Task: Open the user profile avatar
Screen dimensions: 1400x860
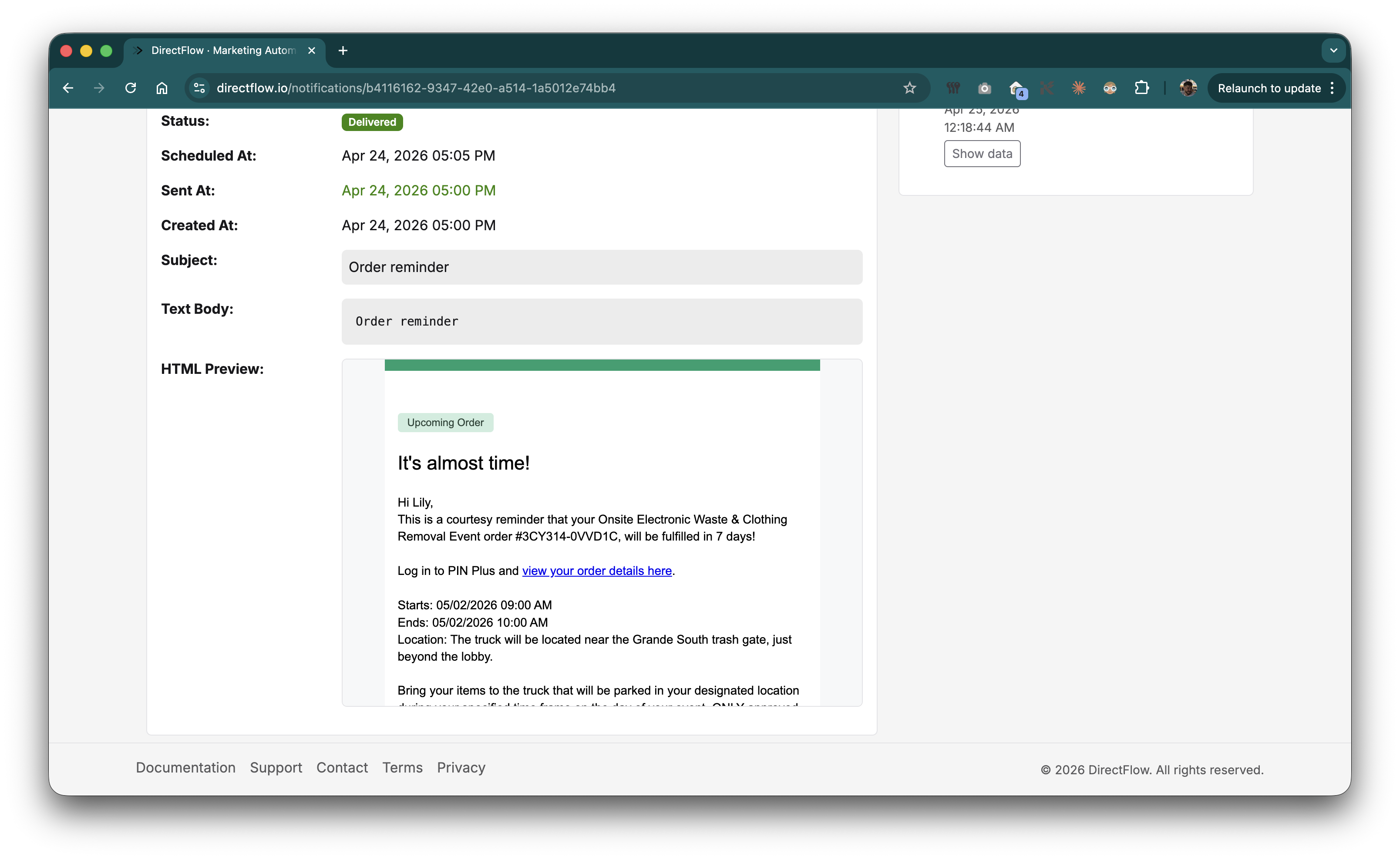Action: [x=1188, y=88]
